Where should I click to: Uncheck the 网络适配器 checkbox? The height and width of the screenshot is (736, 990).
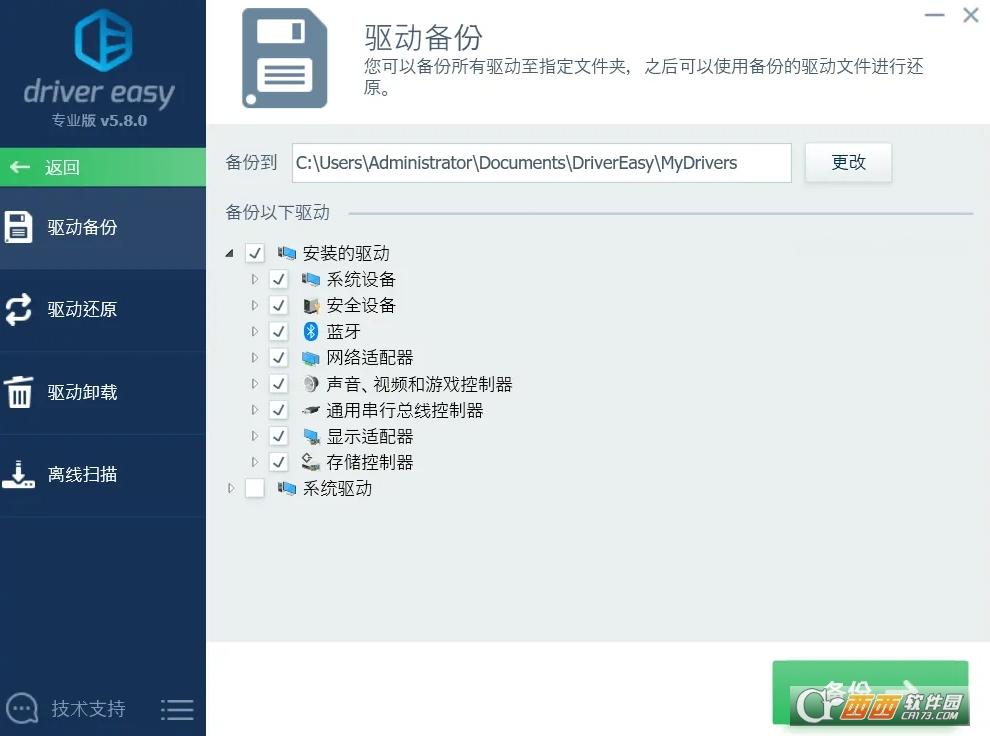point(278,358)
